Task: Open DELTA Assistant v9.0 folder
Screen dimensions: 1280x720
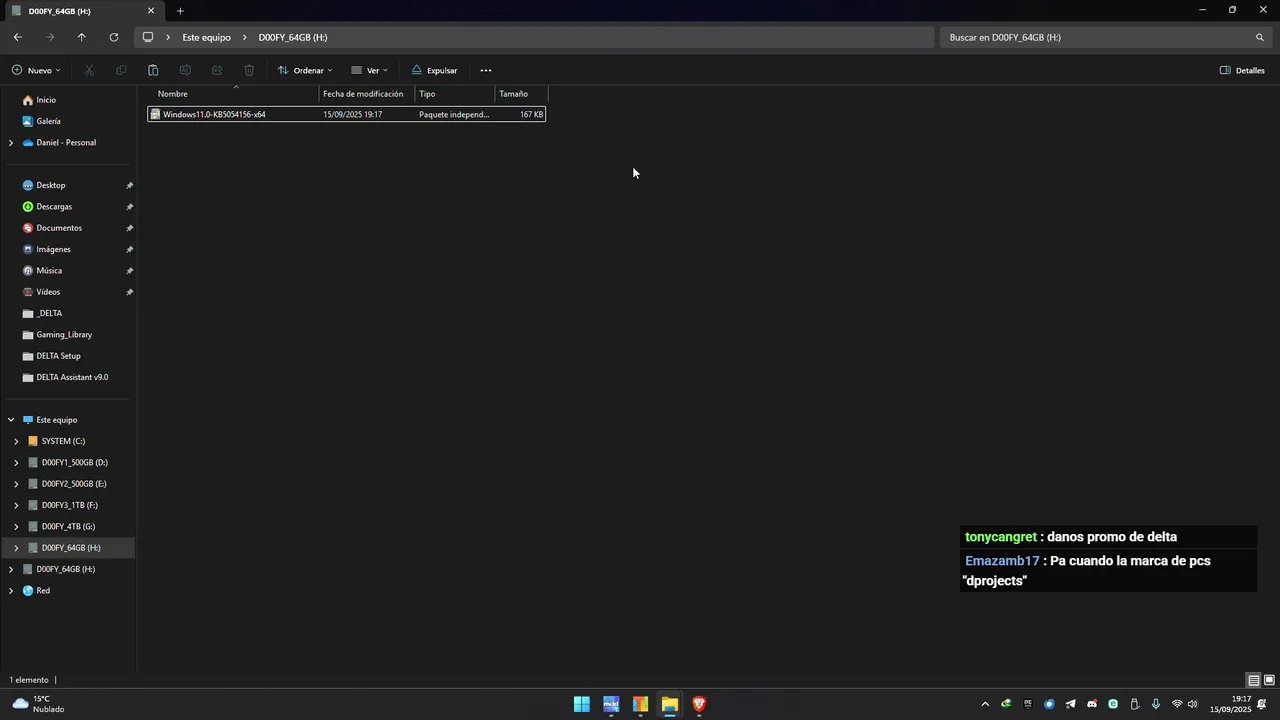Action: 72,377
